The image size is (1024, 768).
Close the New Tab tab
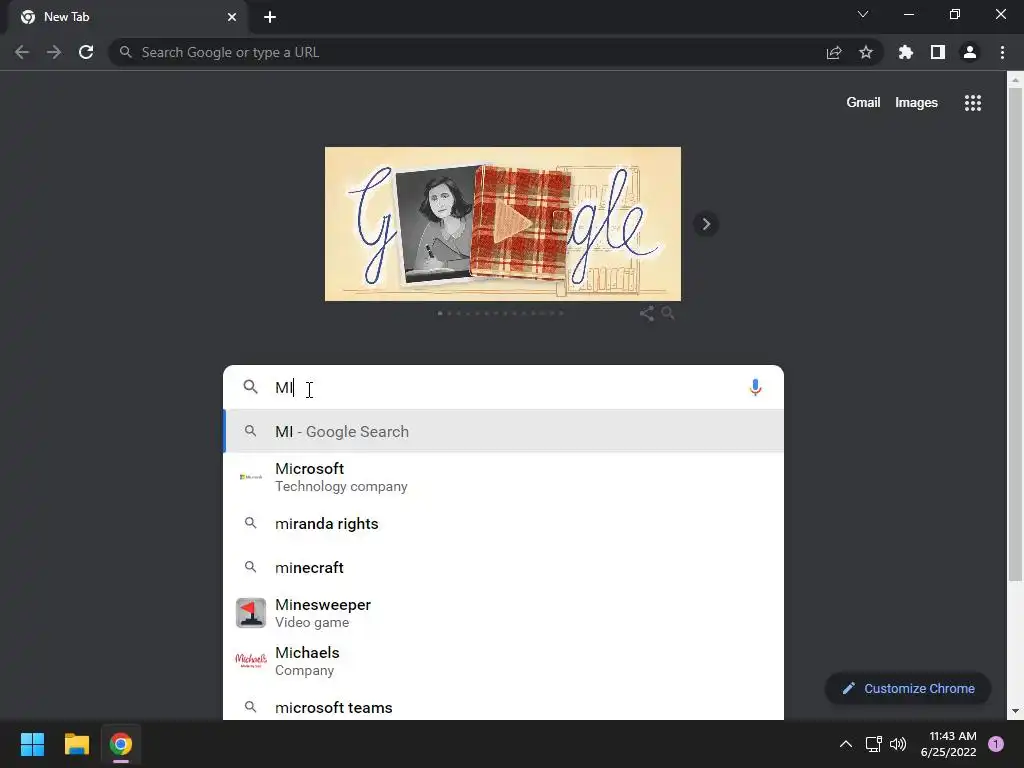(232, 17)
